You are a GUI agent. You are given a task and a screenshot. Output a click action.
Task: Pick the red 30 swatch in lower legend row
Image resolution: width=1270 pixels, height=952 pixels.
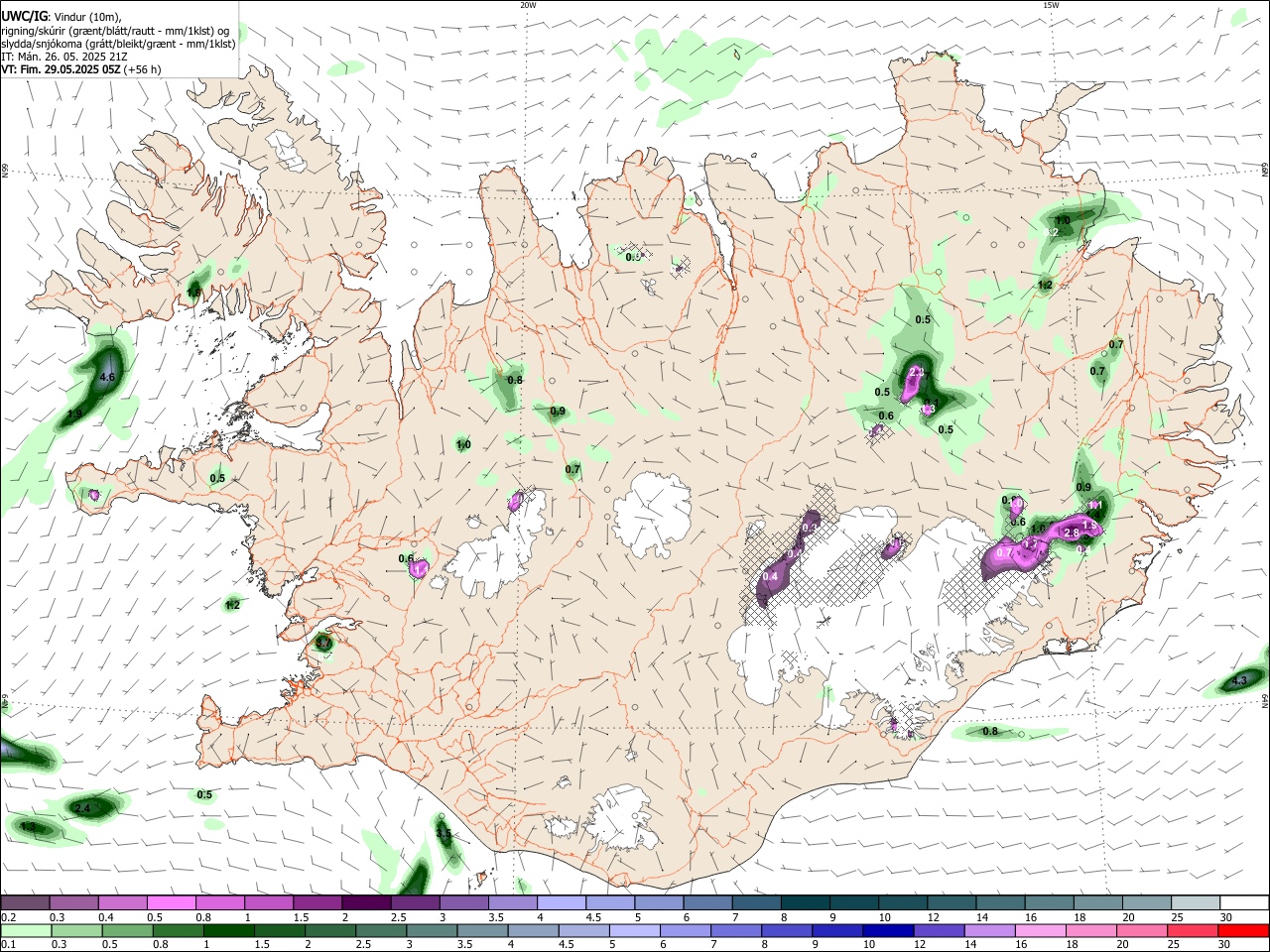1245,930
